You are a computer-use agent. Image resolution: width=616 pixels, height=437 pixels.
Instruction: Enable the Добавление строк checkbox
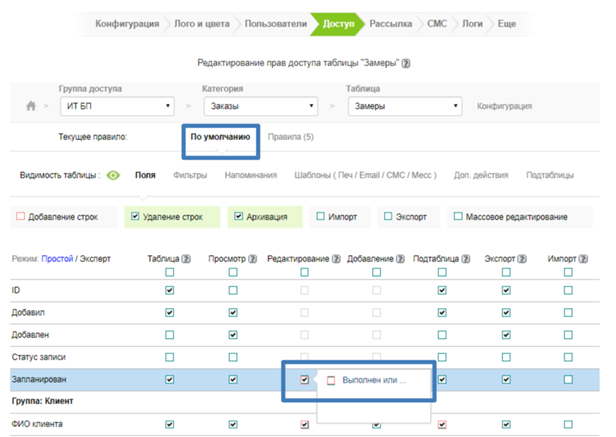pos(21,216)
